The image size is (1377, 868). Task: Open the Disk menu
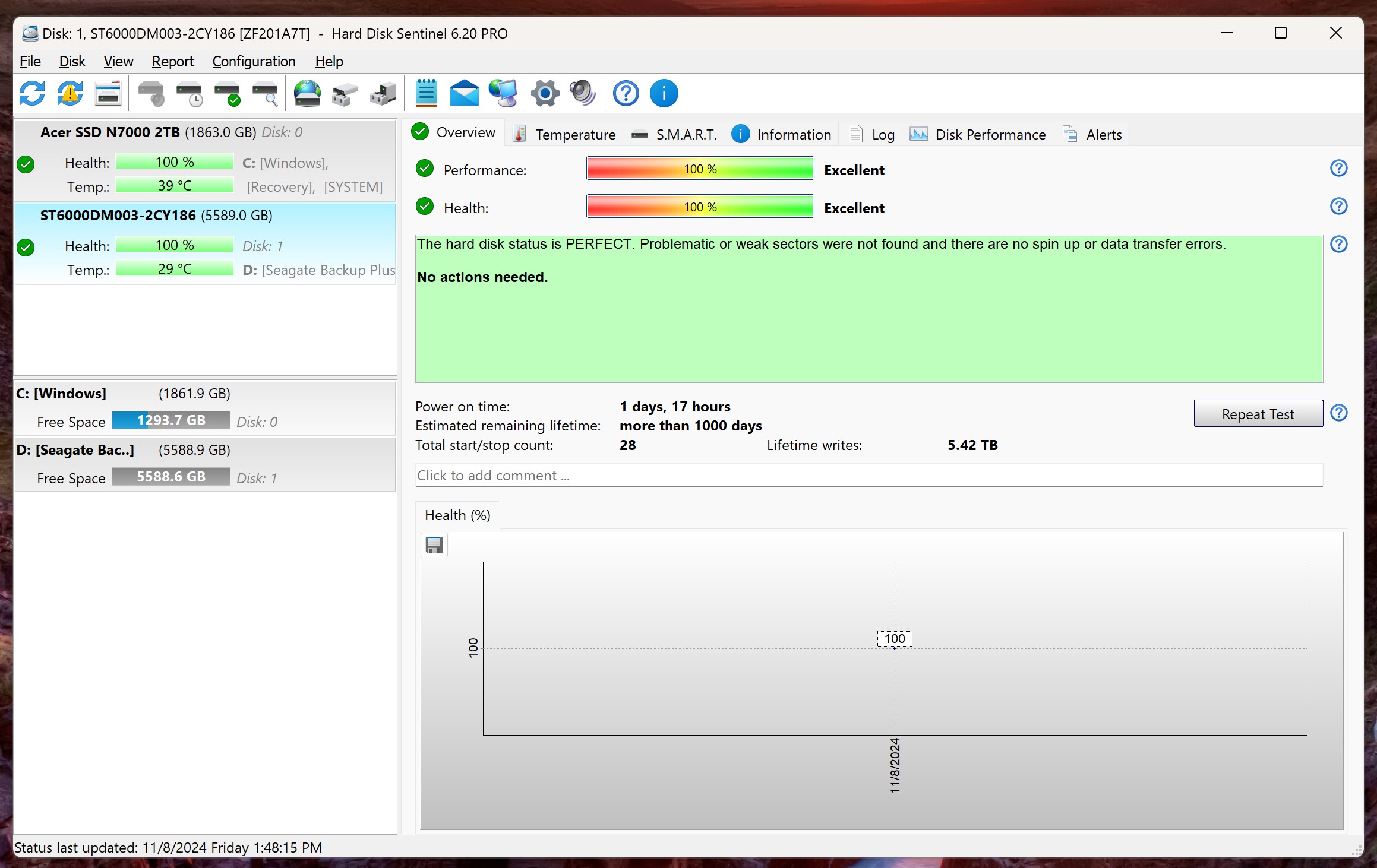click(72, 61)
